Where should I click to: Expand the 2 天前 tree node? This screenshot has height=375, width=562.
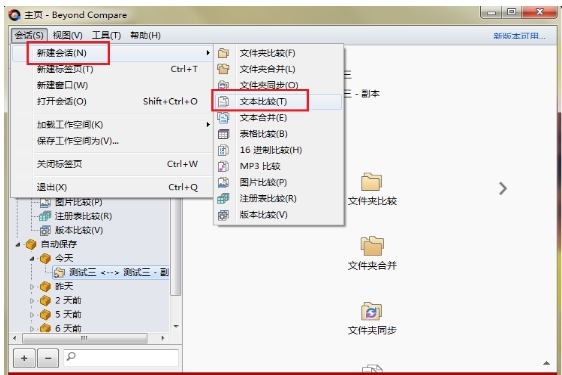click(32, 300)
